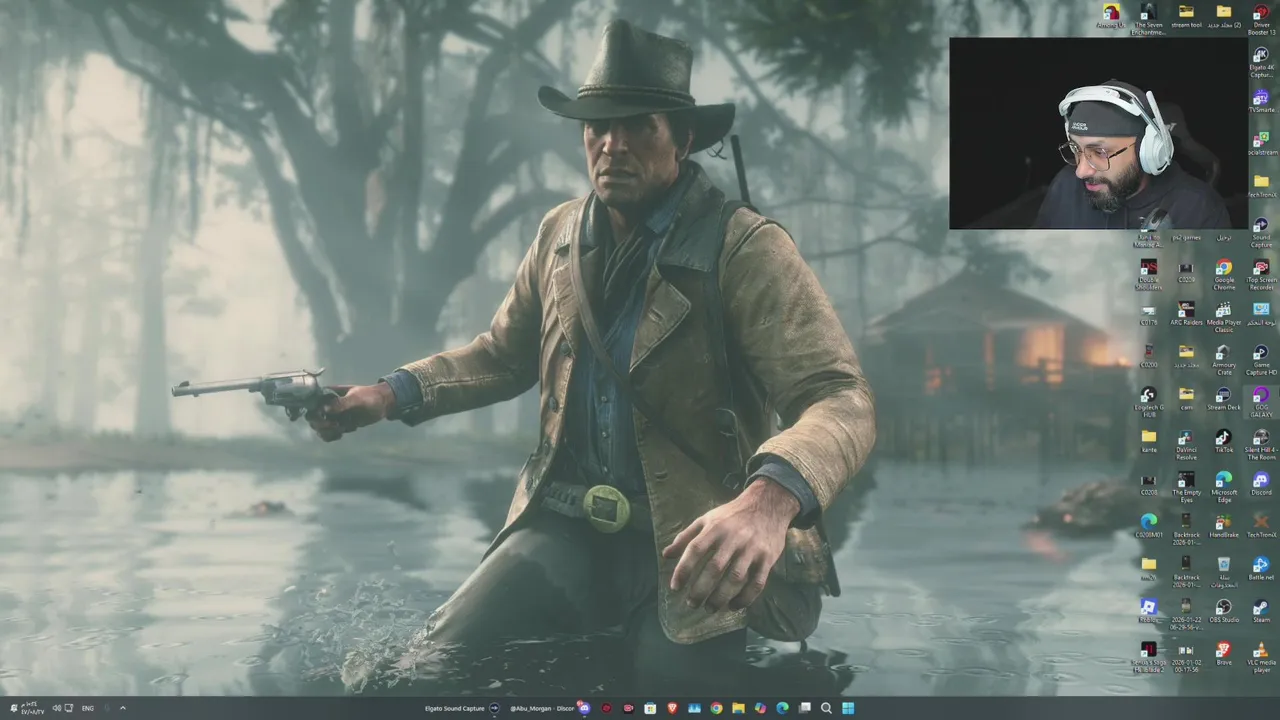
Task: Open the kante desktop folder
Action: (x=1148, y=442)
